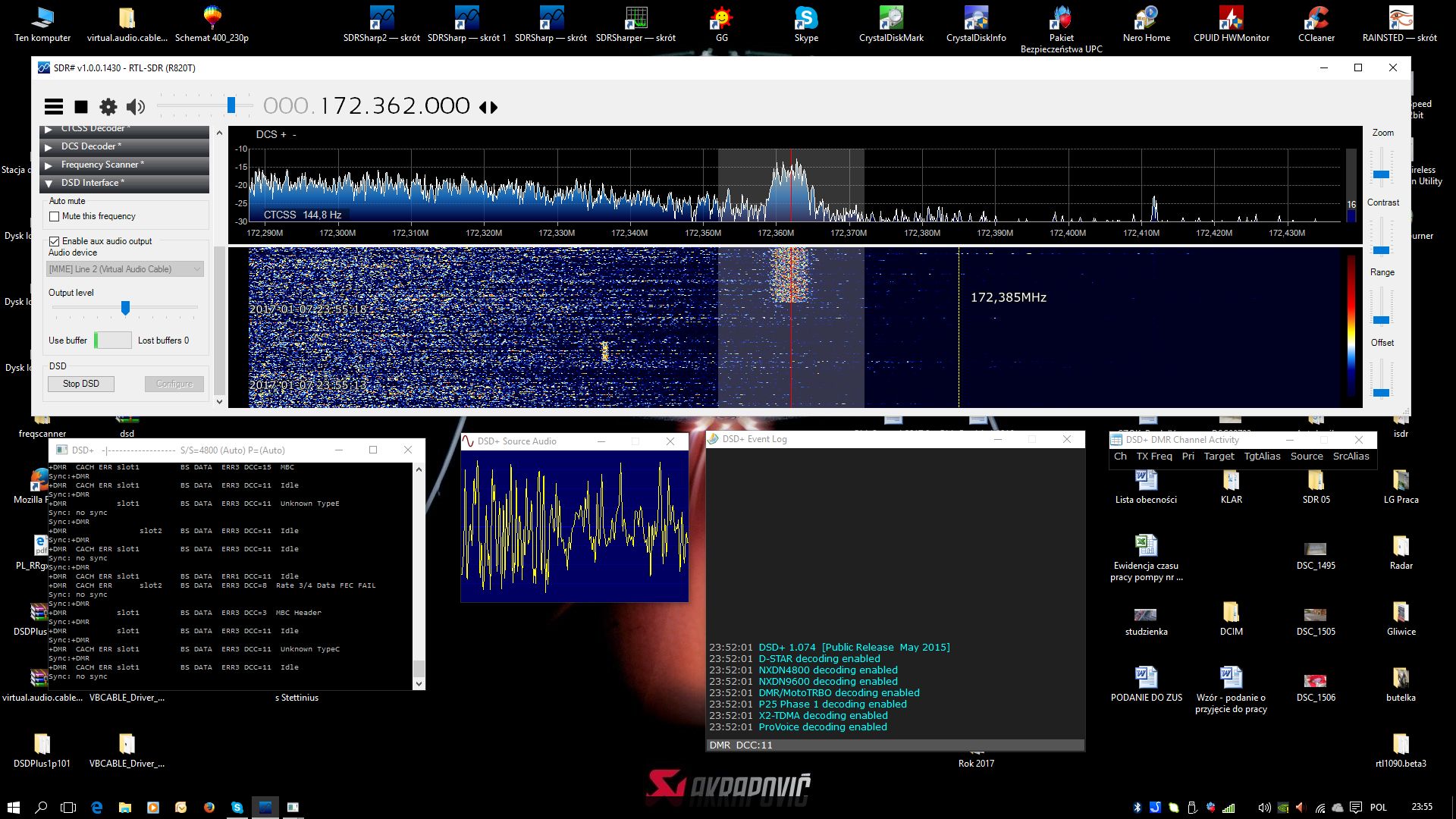Image resolution: width=1456 pixels, height=819 pixels.
Task: Click the DSD+ Source Audio waveform display
Action: pyautogui.click(x=574, y=526)
